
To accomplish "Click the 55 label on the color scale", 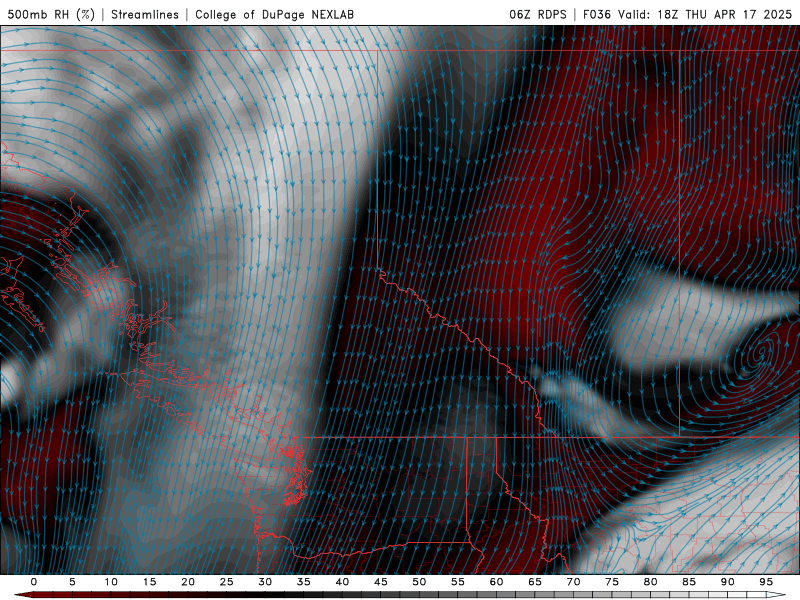I will coord(457,582).
